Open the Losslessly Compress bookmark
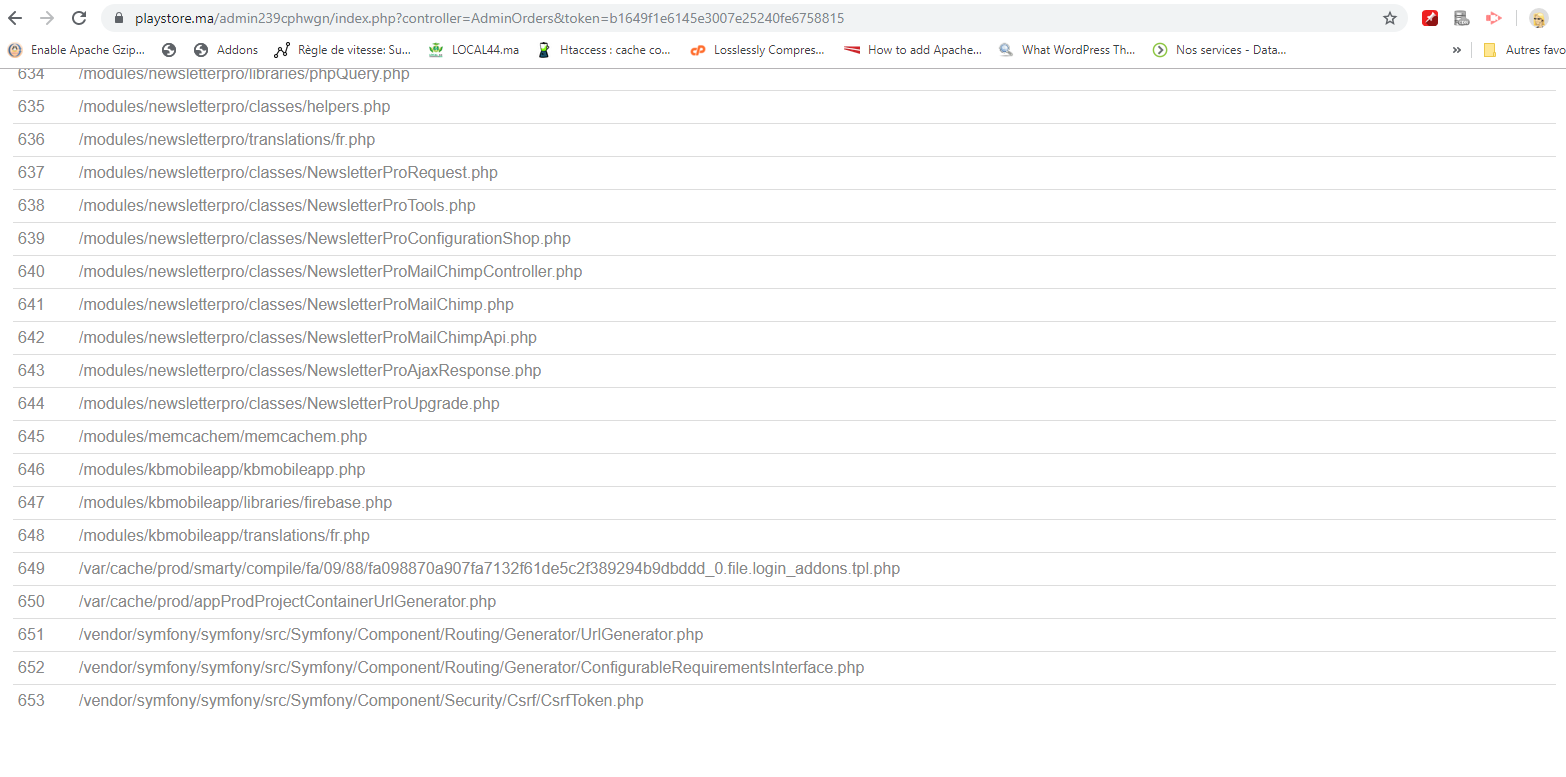This screenshot has width=1566, height=777. (756, 49)
